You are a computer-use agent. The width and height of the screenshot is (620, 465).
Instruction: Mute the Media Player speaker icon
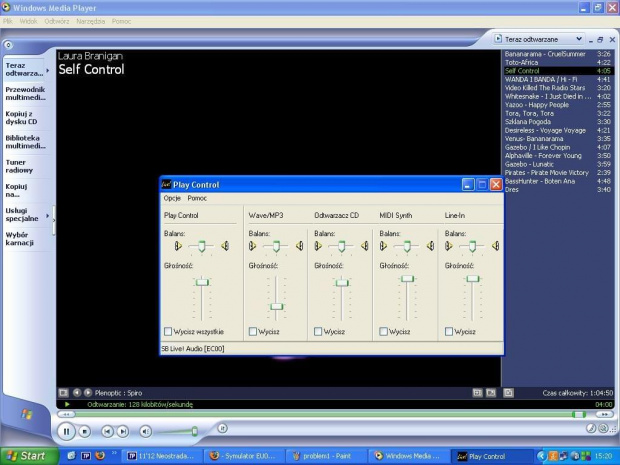(146, 431)
